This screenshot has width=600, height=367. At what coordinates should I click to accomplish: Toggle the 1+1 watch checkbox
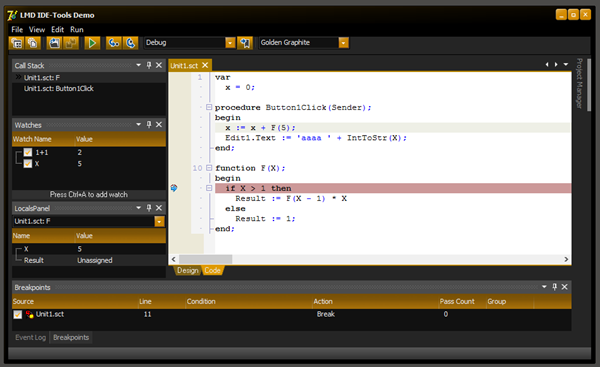pyautogui.click(x=28, y=152)
